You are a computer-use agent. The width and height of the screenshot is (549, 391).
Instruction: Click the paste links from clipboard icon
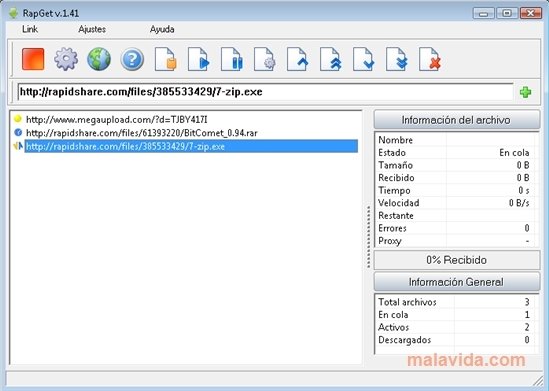pyautogui.click(x=165, y=59)
